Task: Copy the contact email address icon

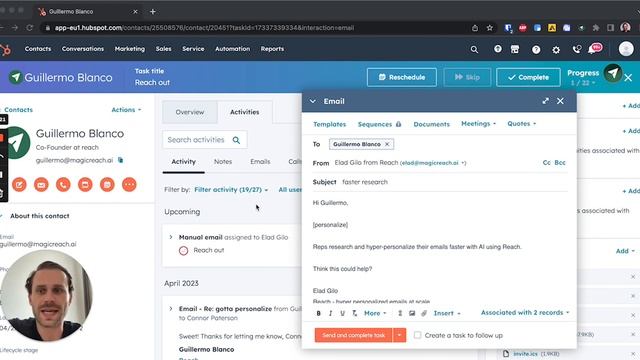Action: (120, 160)
